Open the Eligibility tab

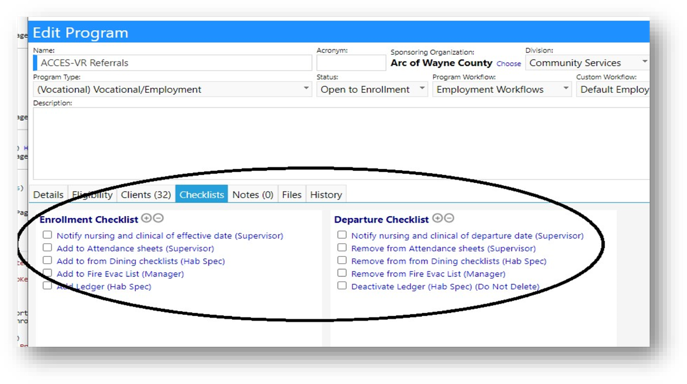(92, 195)
